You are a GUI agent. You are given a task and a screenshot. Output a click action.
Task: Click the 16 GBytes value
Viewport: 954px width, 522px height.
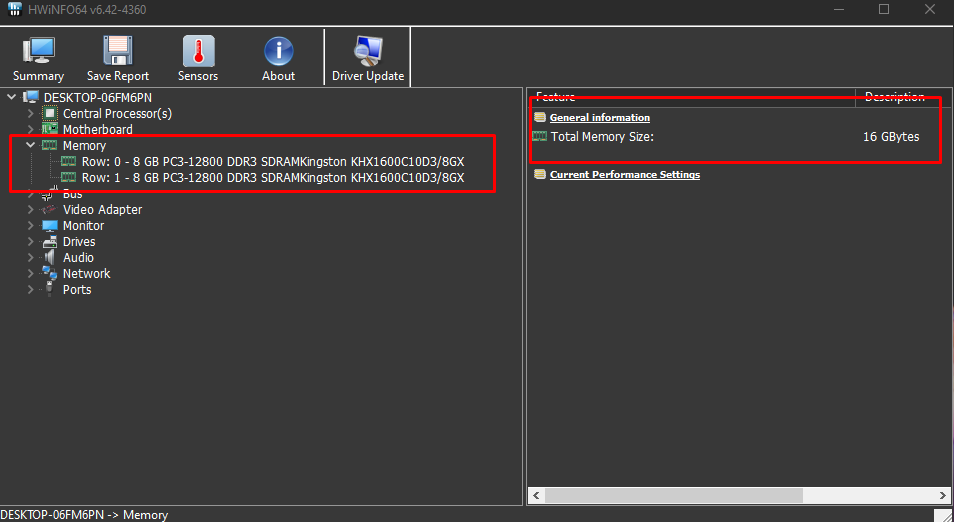891,137
